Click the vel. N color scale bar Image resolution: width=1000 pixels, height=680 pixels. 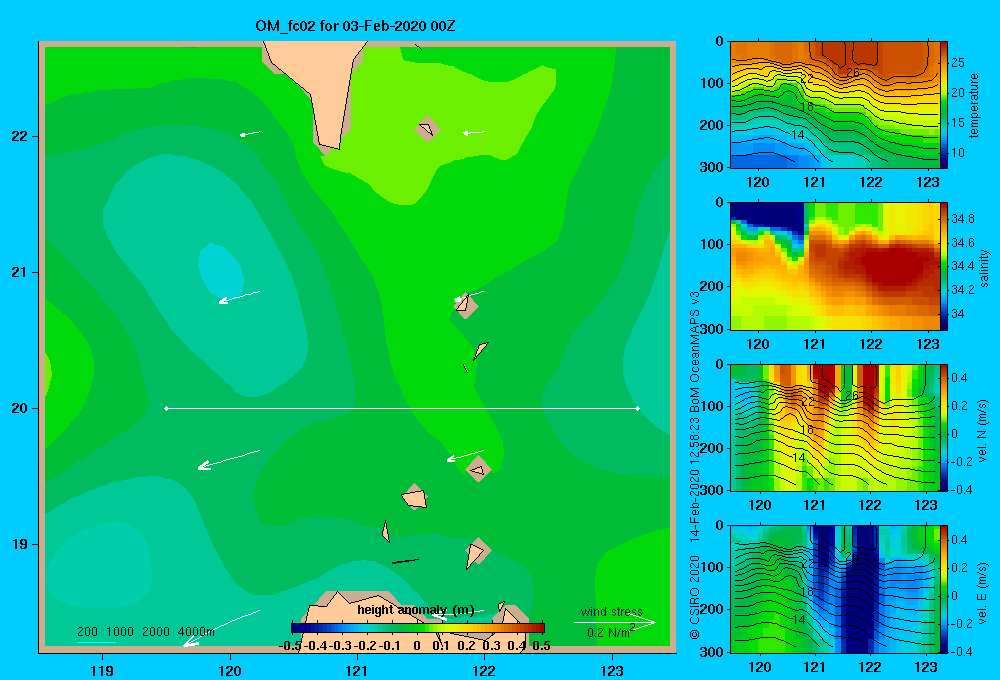(x=944, y=427)
